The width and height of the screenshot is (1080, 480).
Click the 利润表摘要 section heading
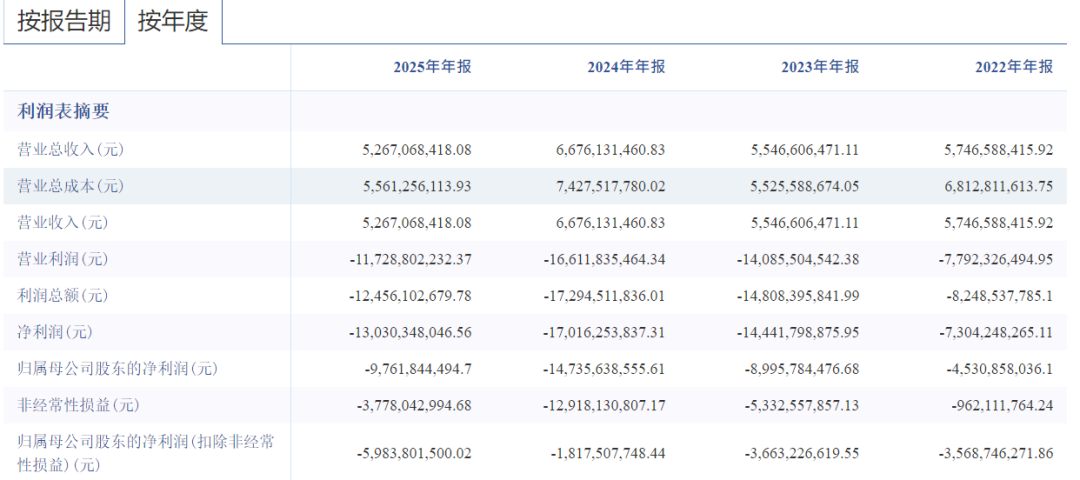[x=64, y=111]
